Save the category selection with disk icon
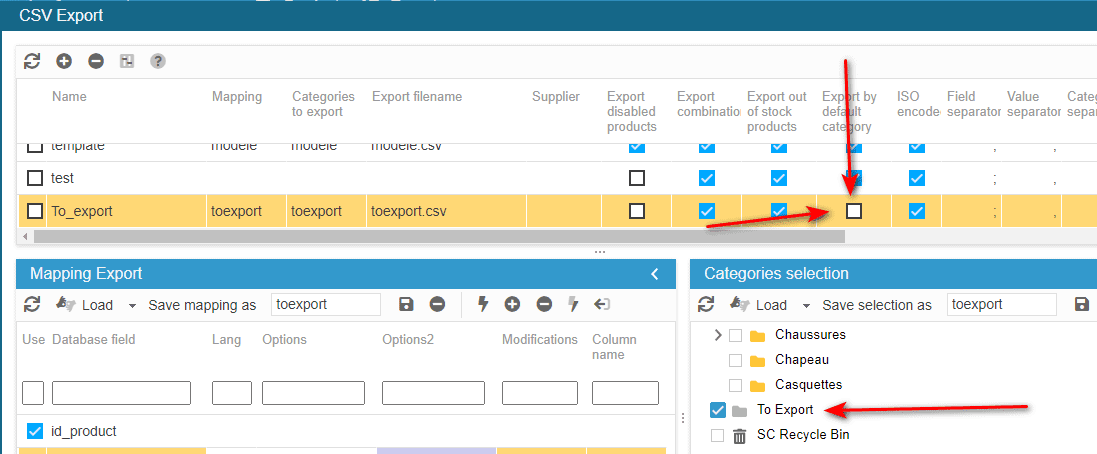Screen dimensions: 1097x454 tap(1081, 304)
